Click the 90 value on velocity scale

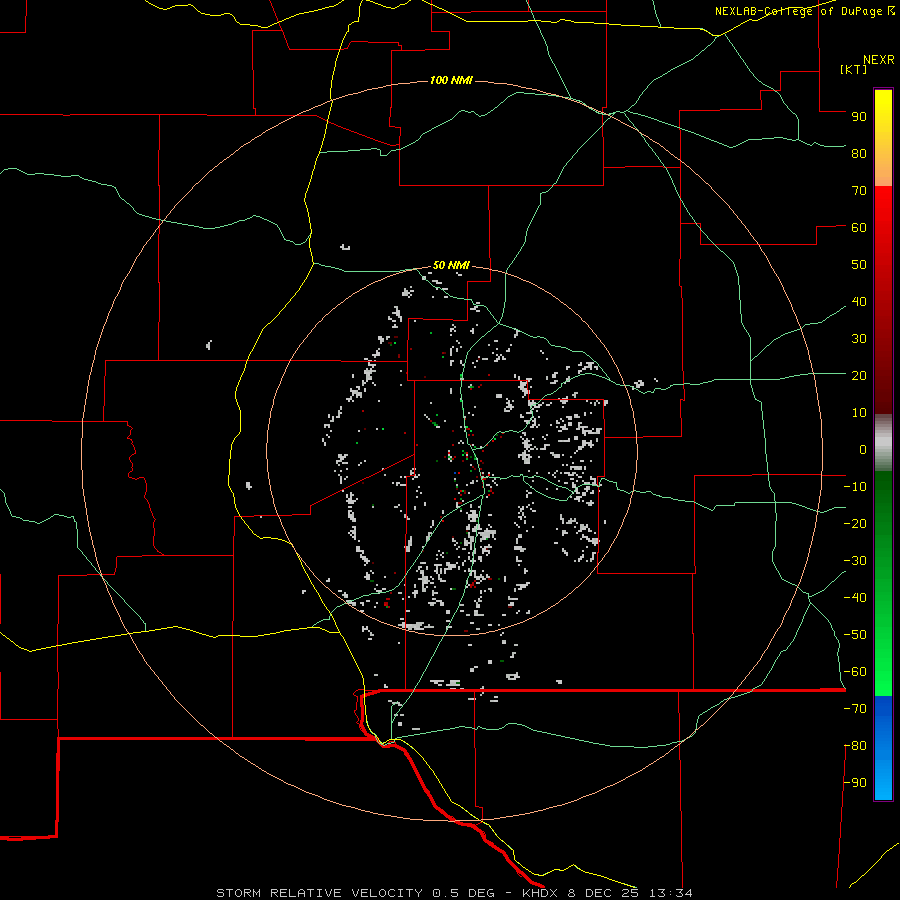[x=859, y=117]
